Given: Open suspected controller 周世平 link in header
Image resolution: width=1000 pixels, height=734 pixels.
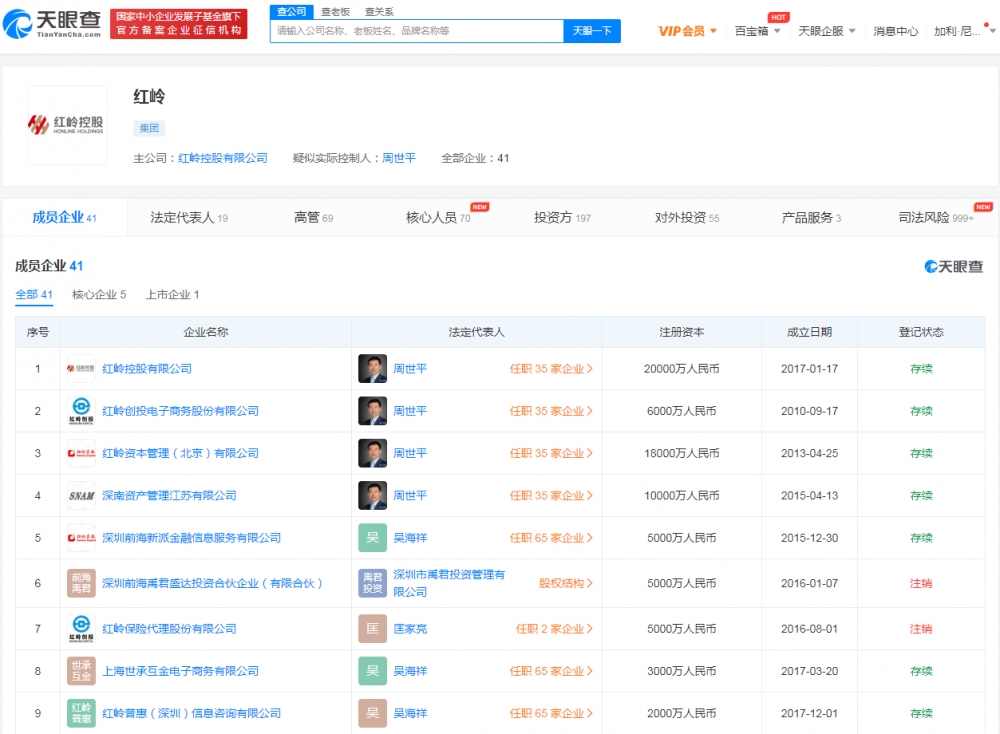Looking at the screenshot, I should pos(399,158).
